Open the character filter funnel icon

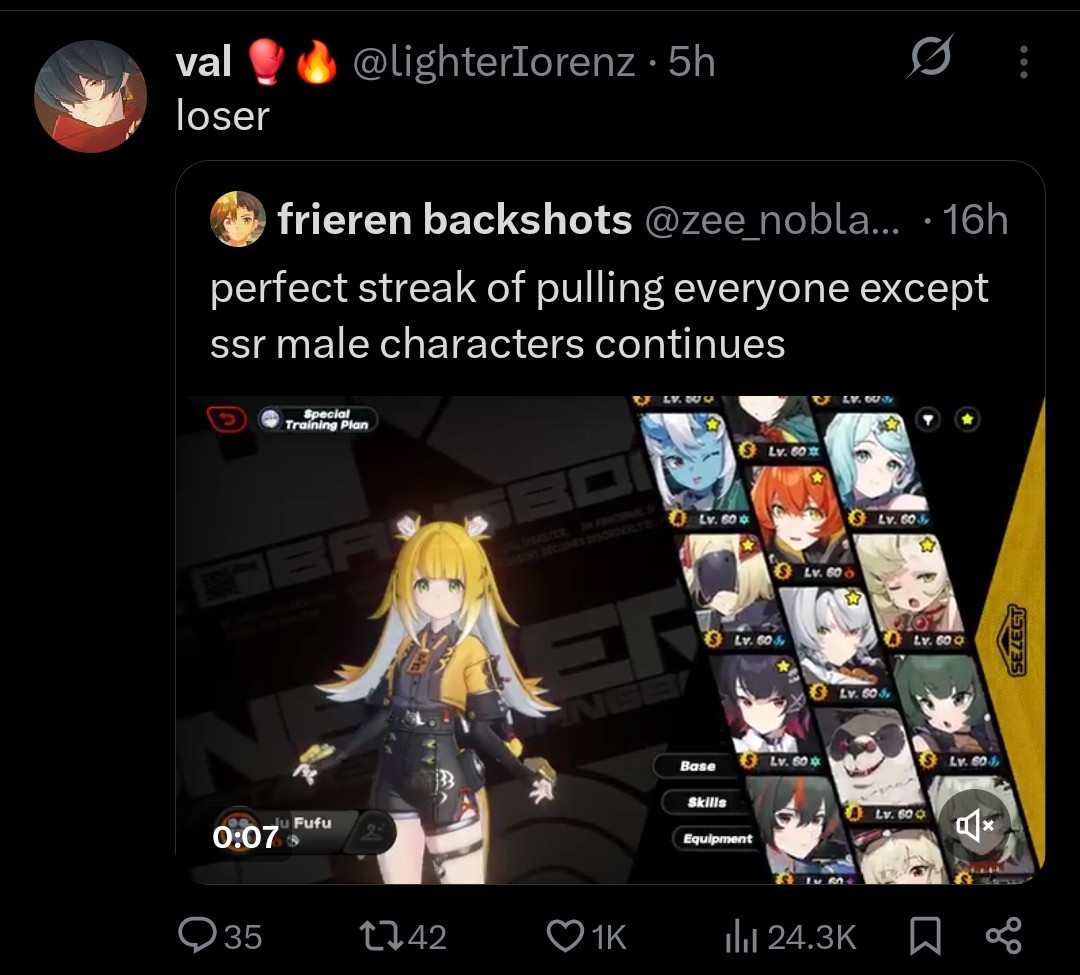click(x=928, y=419)
